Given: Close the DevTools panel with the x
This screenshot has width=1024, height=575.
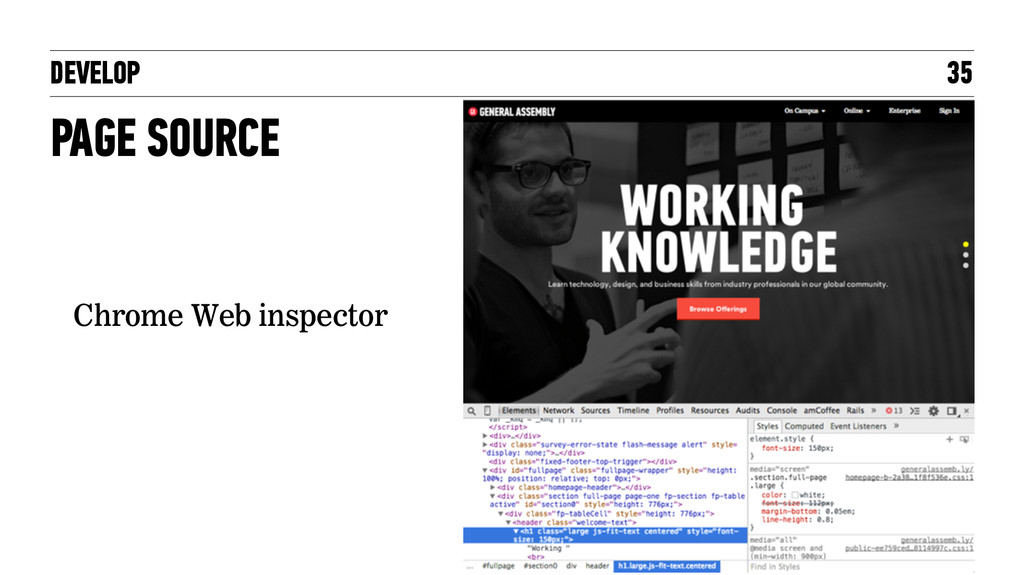Looking at the screenshot, I should [967, 411].
